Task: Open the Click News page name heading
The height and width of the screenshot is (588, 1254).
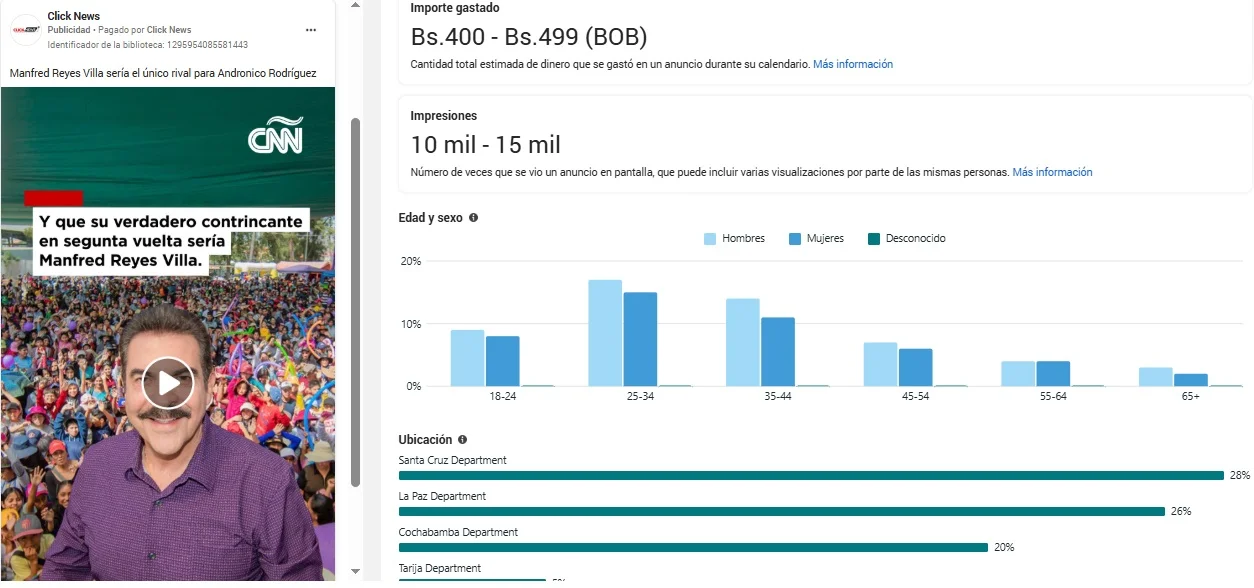Action: 74,16
